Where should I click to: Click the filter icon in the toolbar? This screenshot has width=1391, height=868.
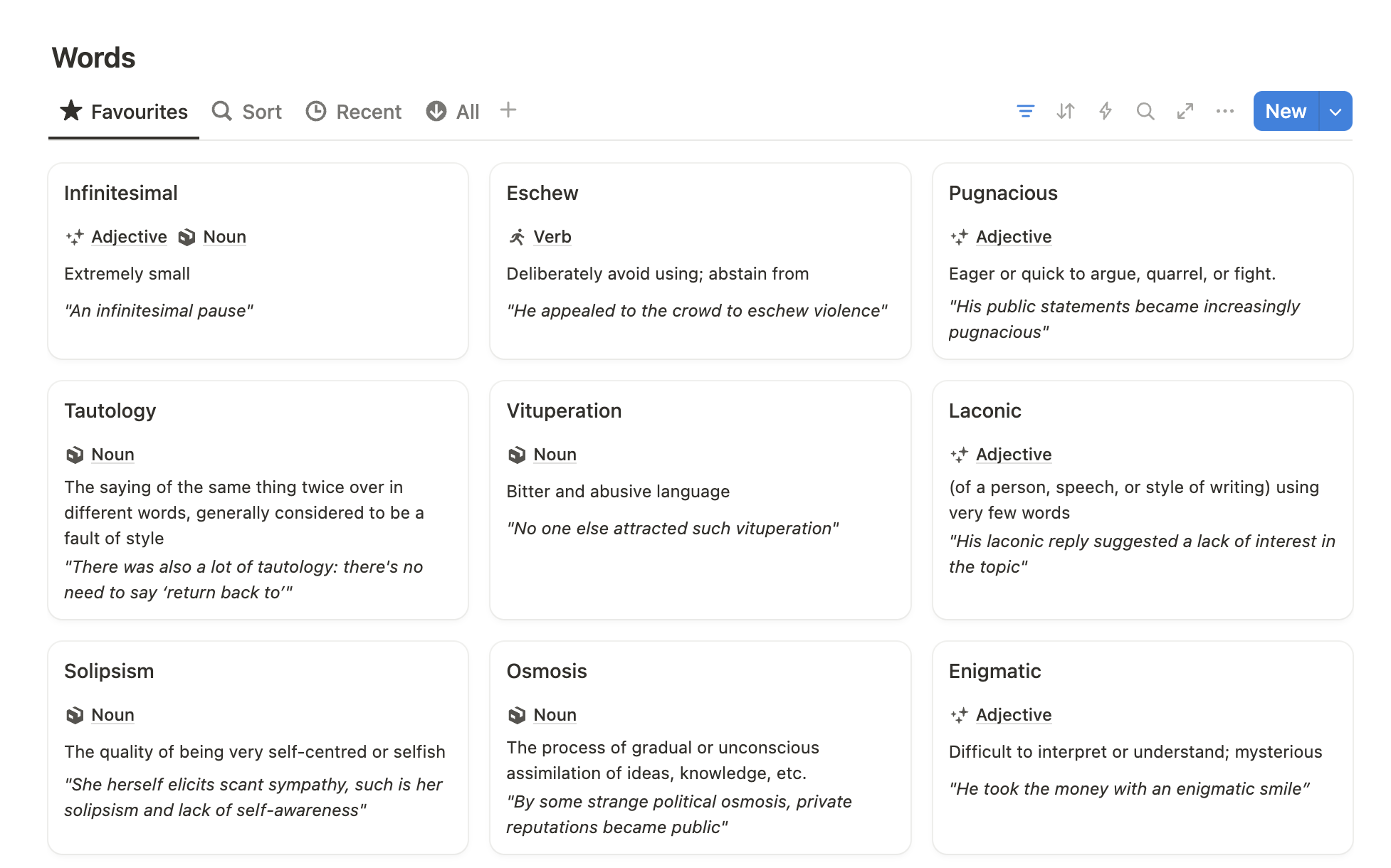pos(1025,111)
